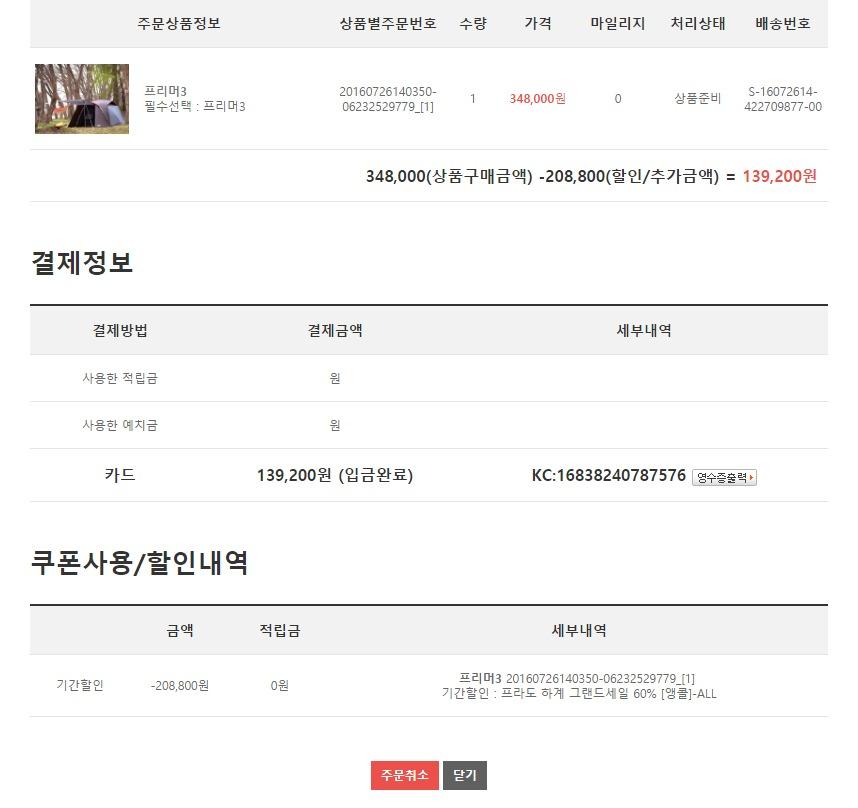Screen dimensions: 858x808
Task: Click the total 139,200원 red amount
Action: point(779,176)
